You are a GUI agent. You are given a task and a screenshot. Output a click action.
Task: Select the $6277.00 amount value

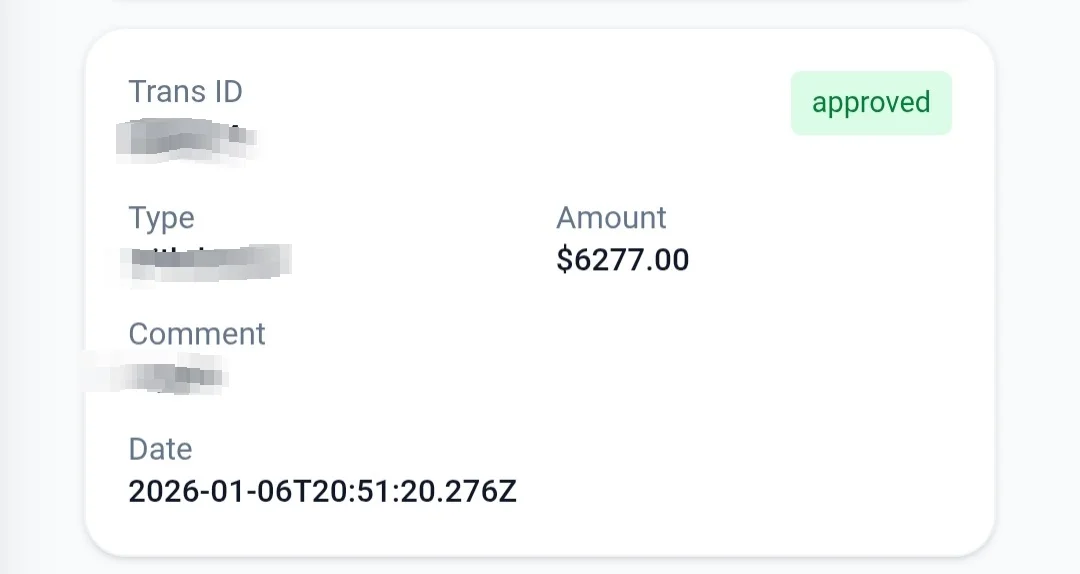tap(623, 261)
